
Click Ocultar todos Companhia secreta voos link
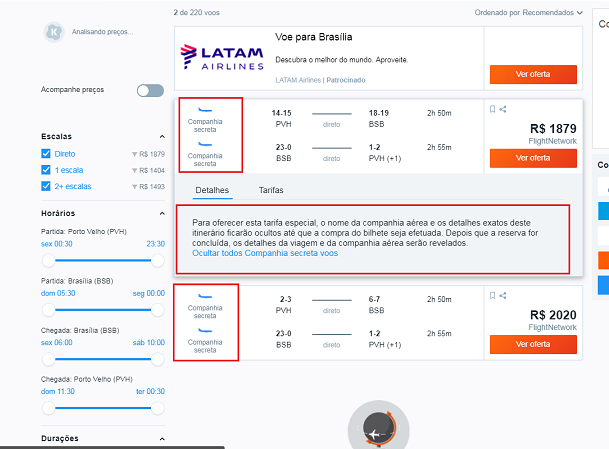[265, 253]
